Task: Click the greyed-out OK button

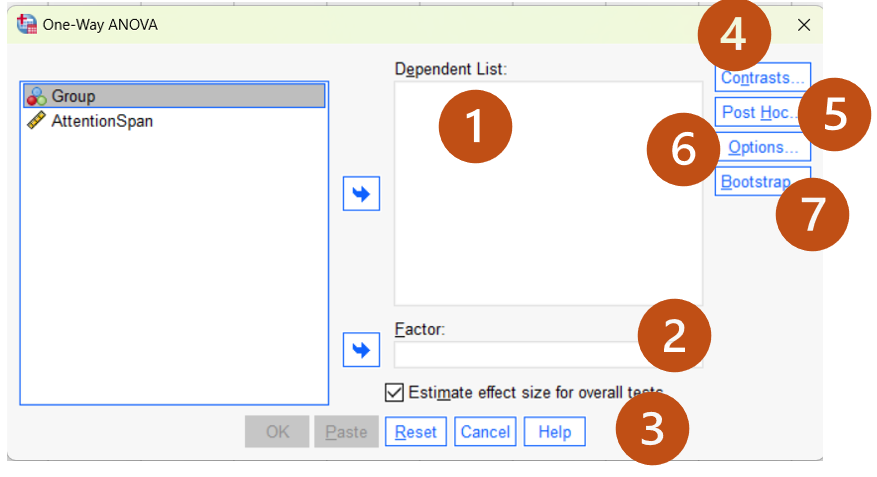Action: pyautogui.click(x=277, y=432)
